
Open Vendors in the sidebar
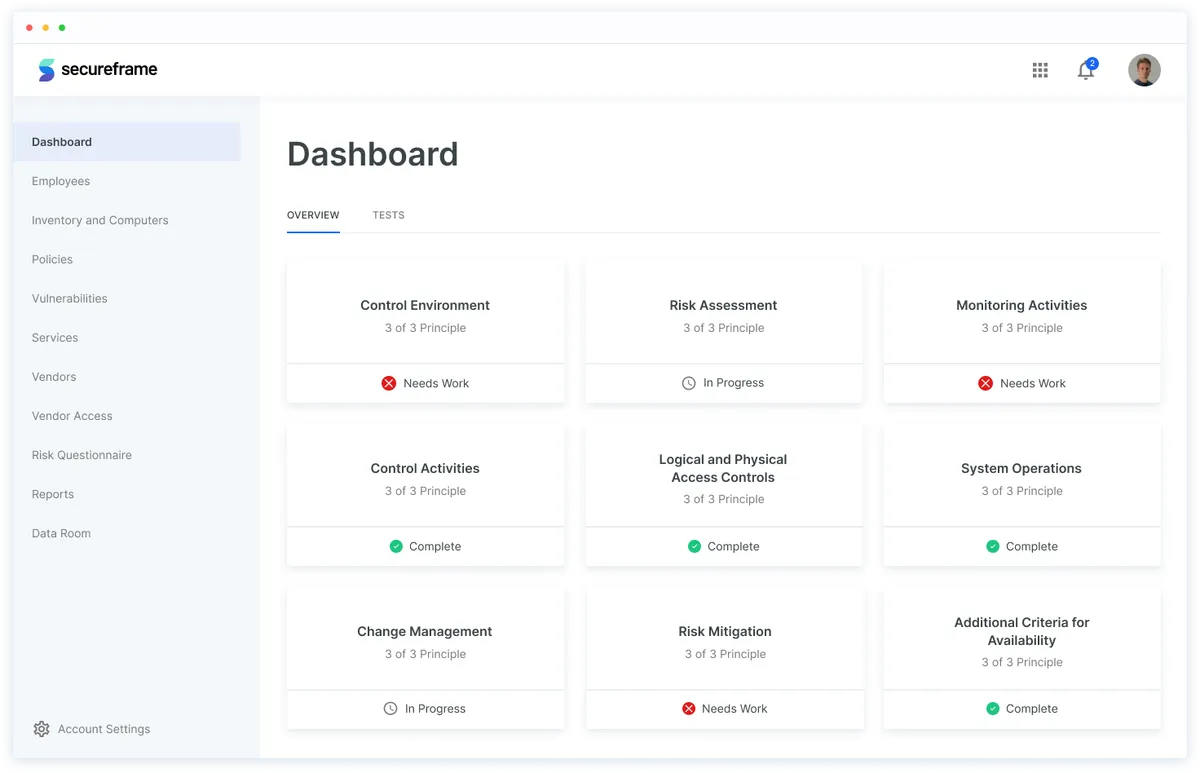pyautogui.click(x=54, y=376)
